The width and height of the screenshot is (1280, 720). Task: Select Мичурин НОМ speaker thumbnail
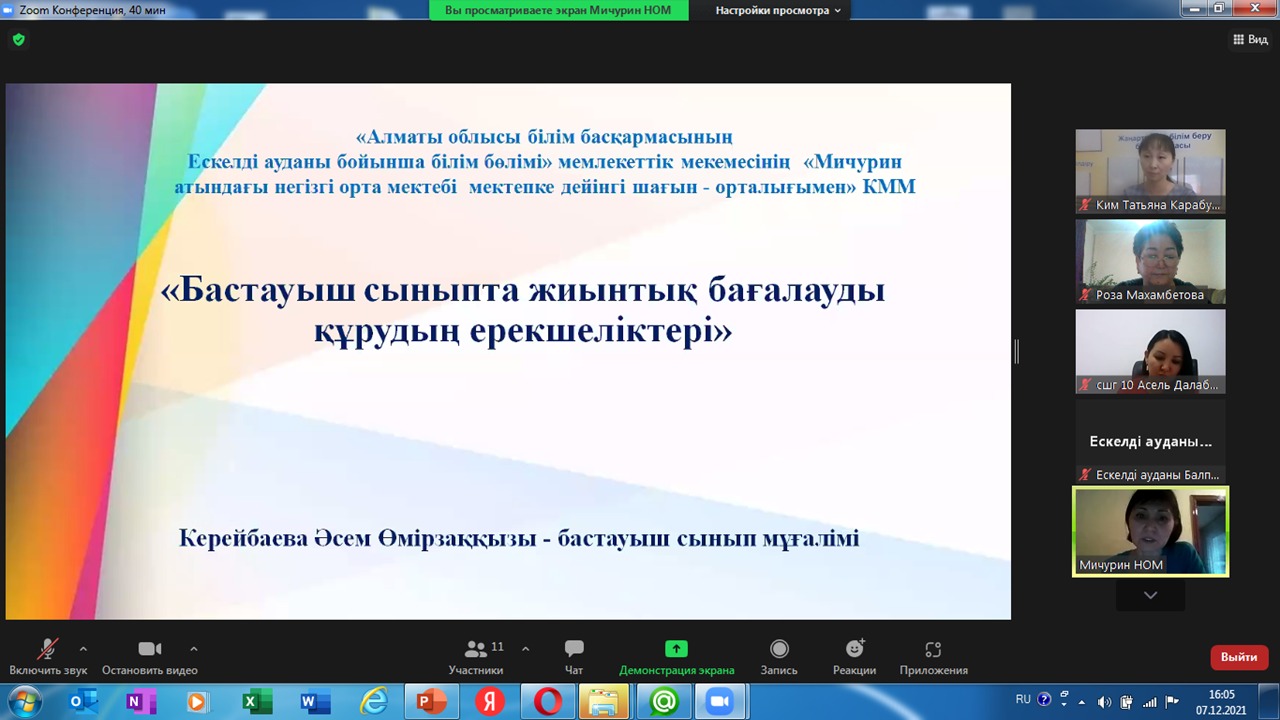click(x=1150, y=531)
